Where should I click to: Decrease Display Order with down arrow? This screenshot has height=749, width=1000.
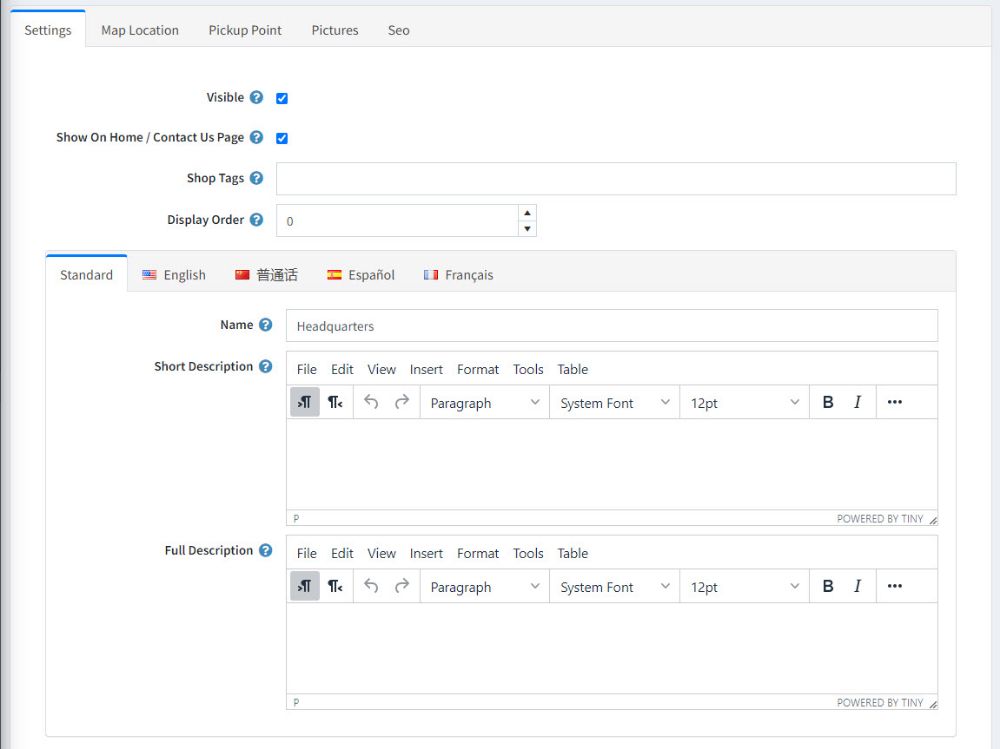coord(527,228)
